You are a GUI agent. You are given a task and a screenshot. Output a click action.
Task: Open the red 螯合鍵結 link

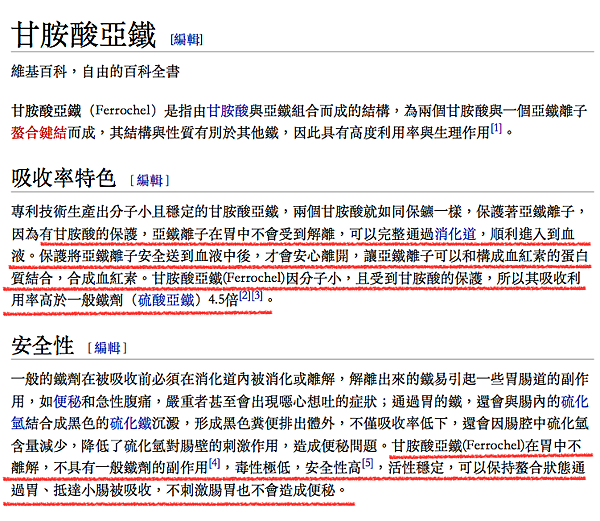point(39,133)
